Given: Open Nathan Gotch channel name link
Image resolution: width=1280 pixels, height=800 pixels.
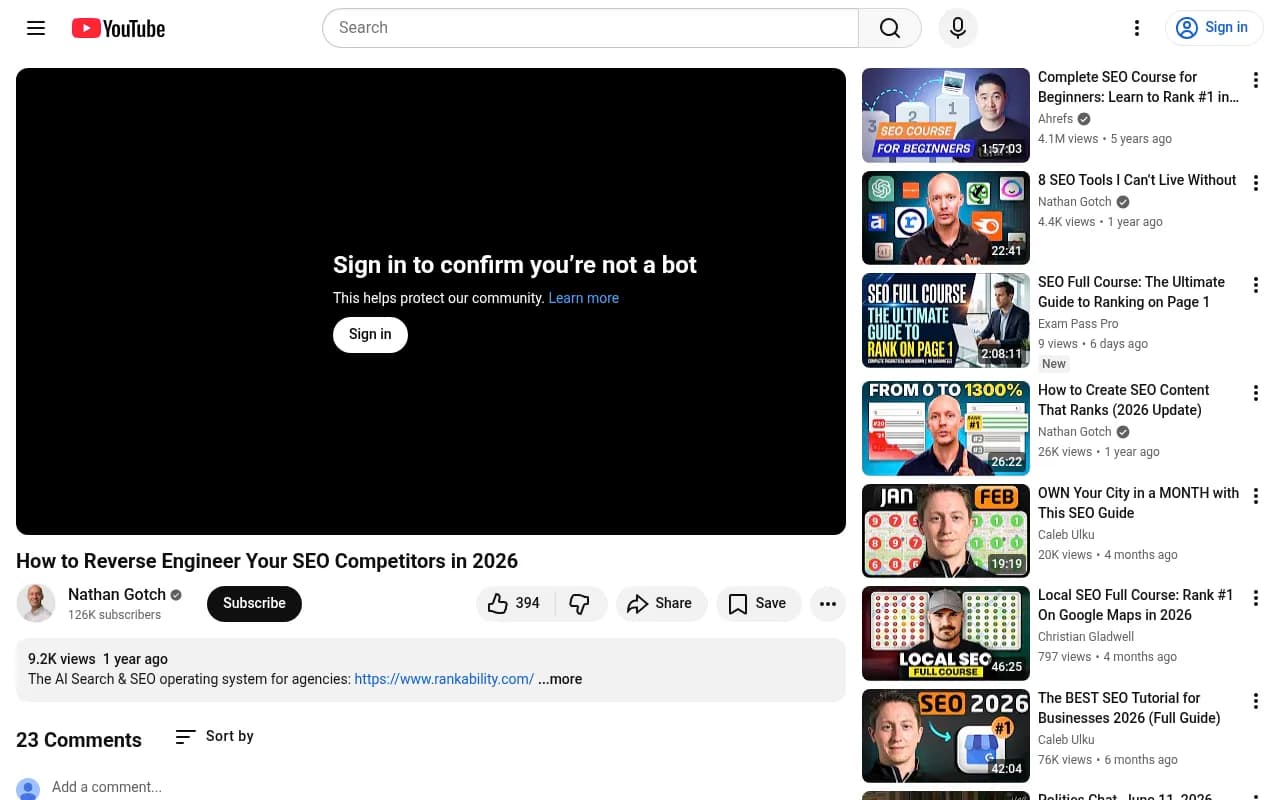Looking at the screenshot, I should (x=117, y=594).
